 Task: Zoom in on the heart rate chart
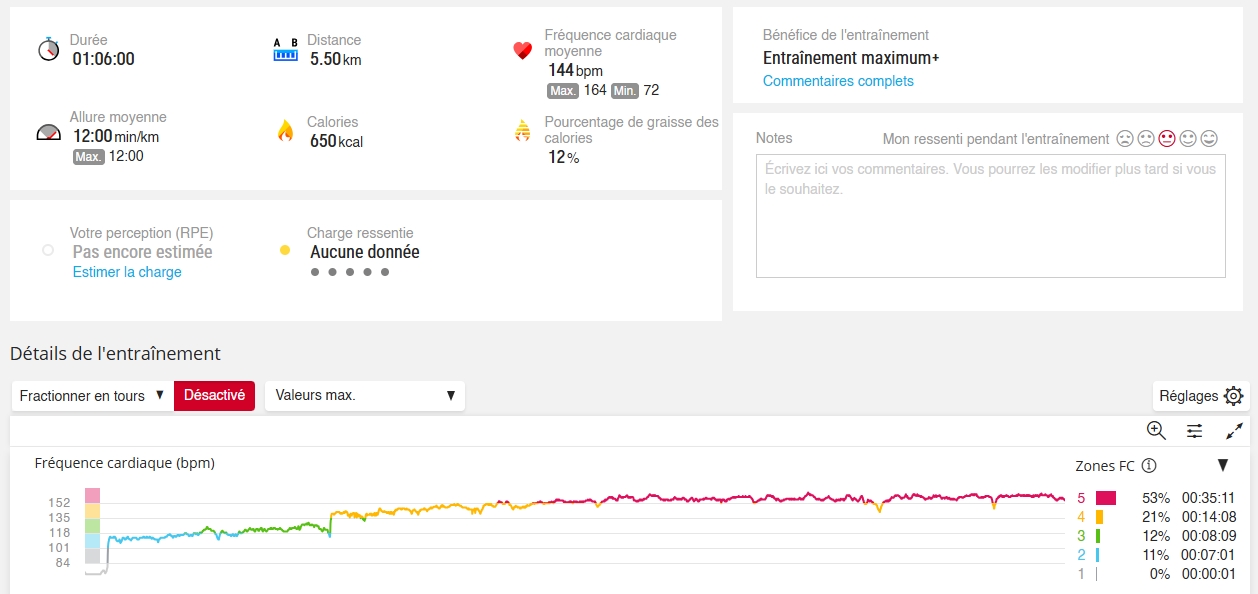tap(1156, 430)
